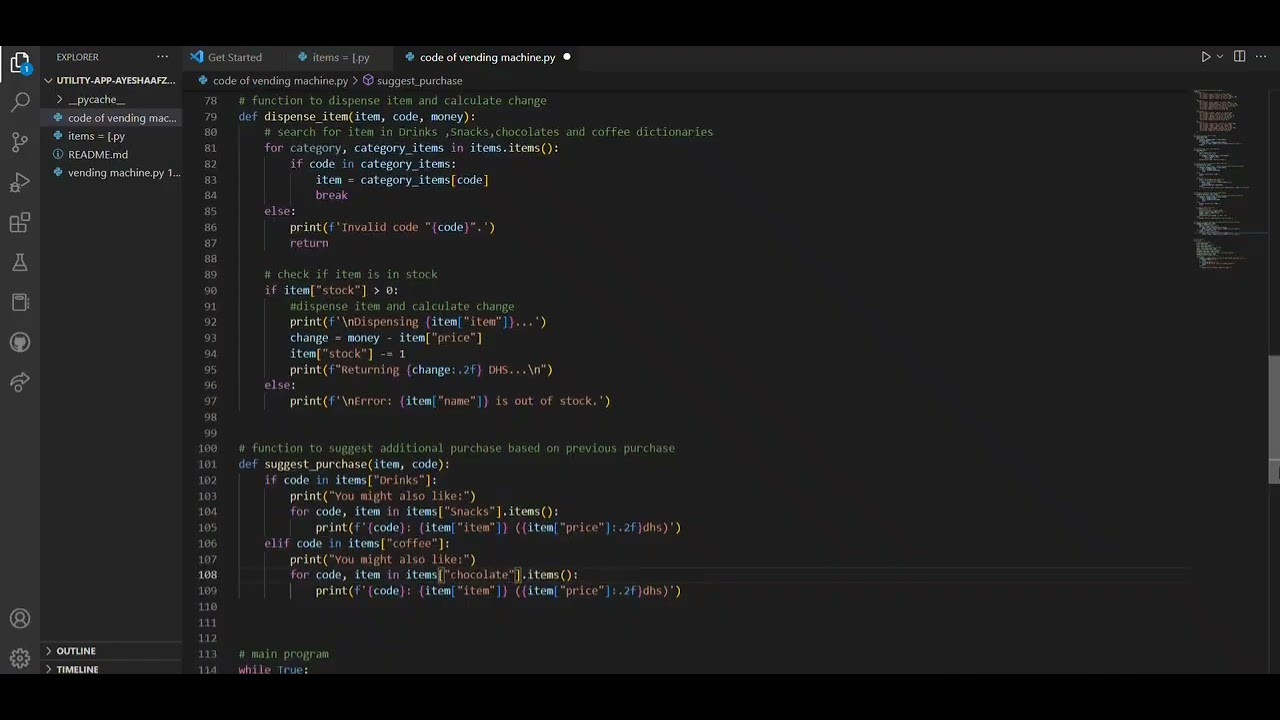The width and height of the screenshot is (1280, 720).
Task: Click the 'item["stock"] -= 1' line
Action: point(348,353)
